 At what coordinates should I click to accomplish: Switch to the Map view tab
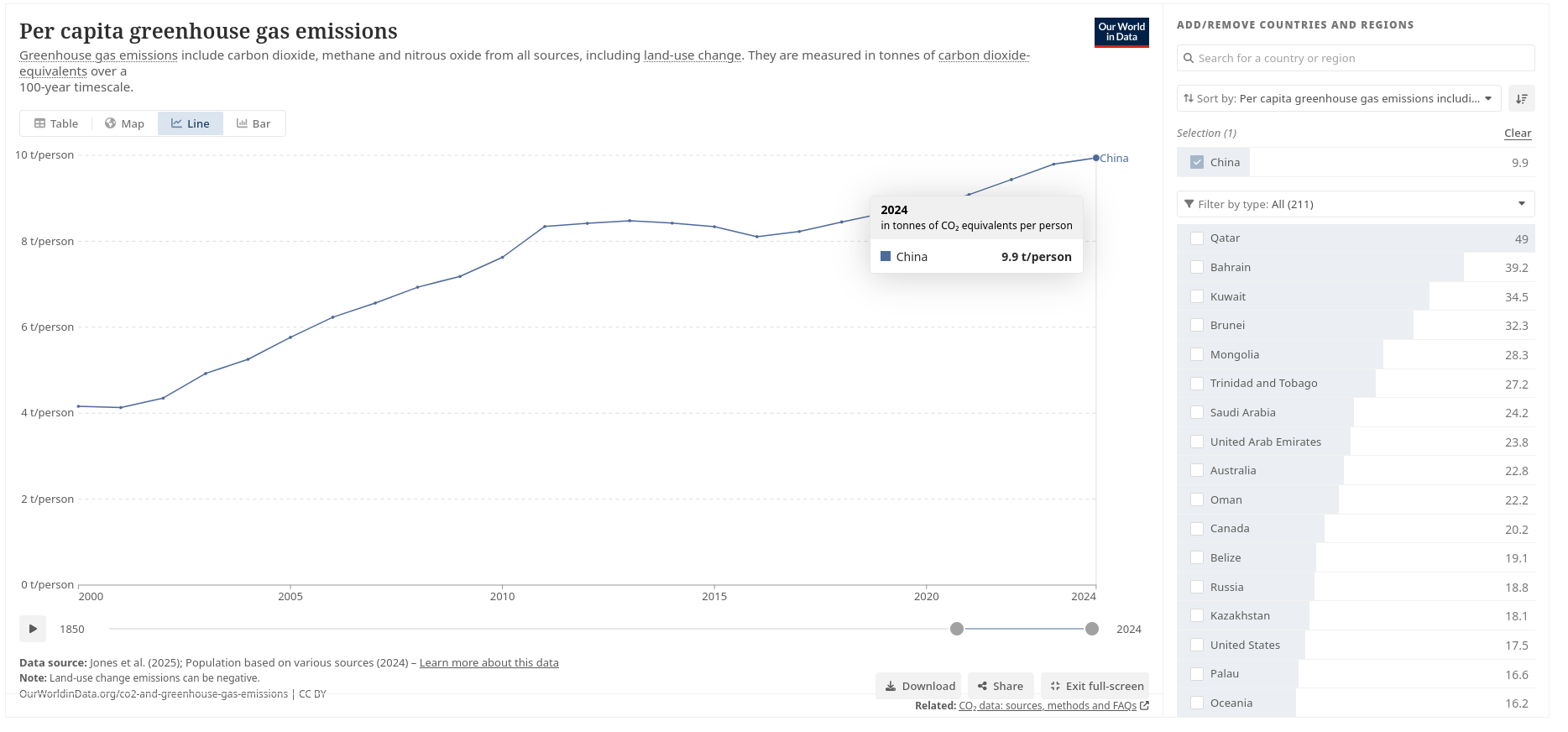[x=124, y=123]
